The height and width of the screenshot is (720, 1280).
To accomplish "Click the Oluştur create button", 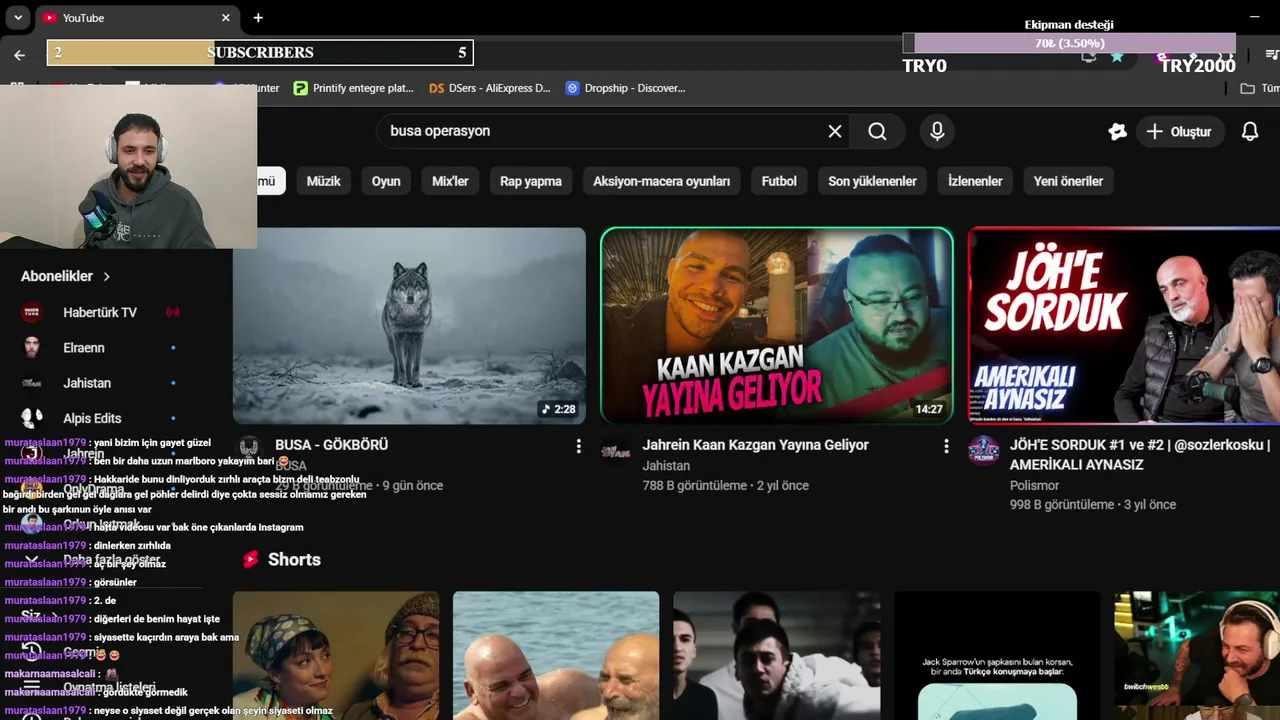I will (x=1179, y=131).
